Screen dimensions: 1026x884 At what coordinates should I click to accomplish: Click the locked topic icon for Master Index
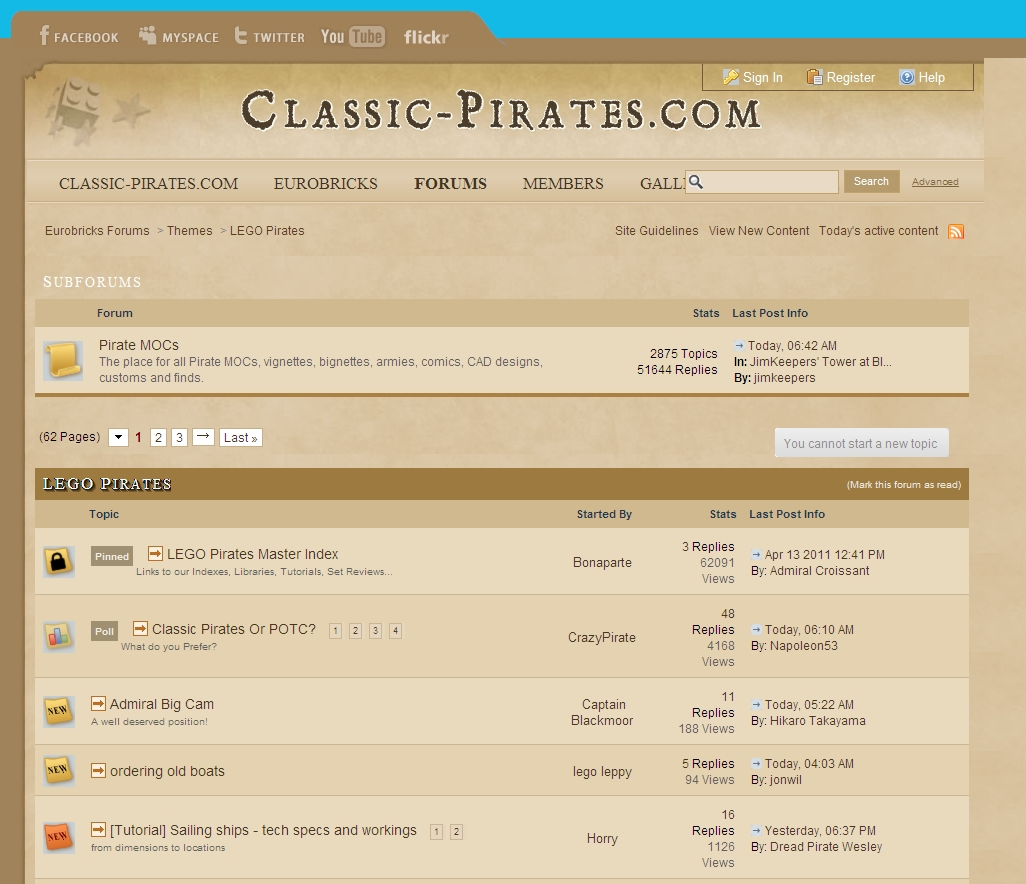[x=59, y=562]
